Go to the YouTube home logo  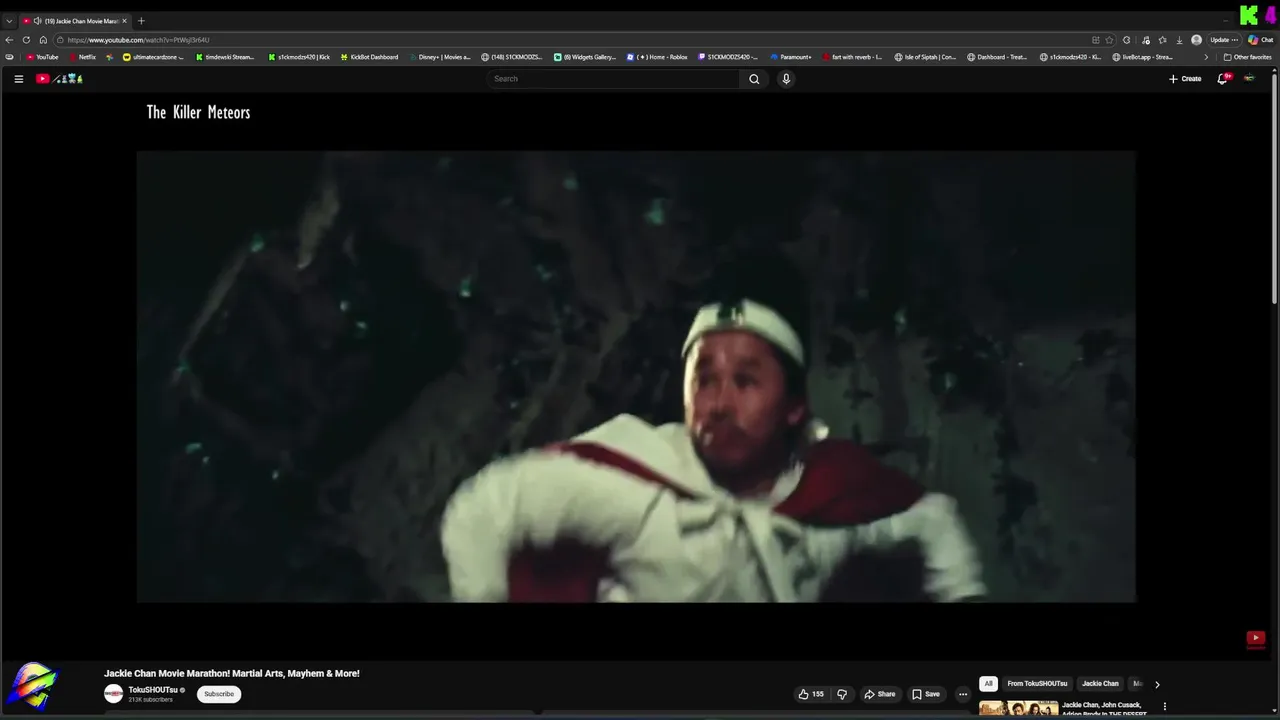59,79
